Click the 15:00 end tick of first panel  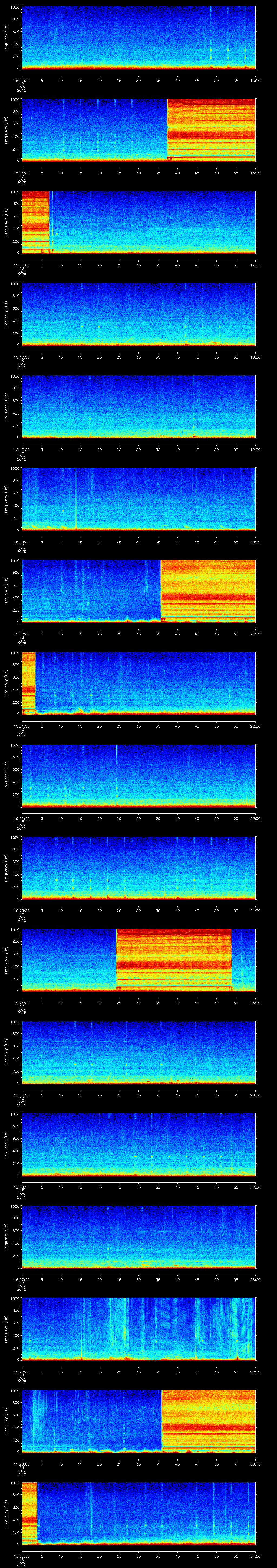255,80
